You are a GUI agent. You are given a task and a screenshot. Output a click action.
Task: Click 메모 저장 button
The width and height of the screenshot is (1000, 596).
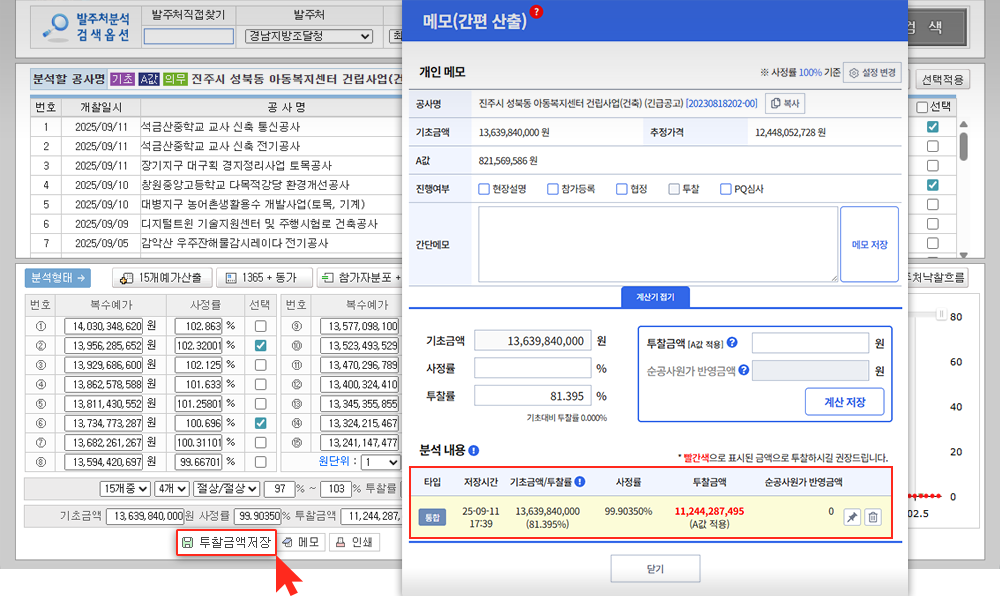pos(869,244)
